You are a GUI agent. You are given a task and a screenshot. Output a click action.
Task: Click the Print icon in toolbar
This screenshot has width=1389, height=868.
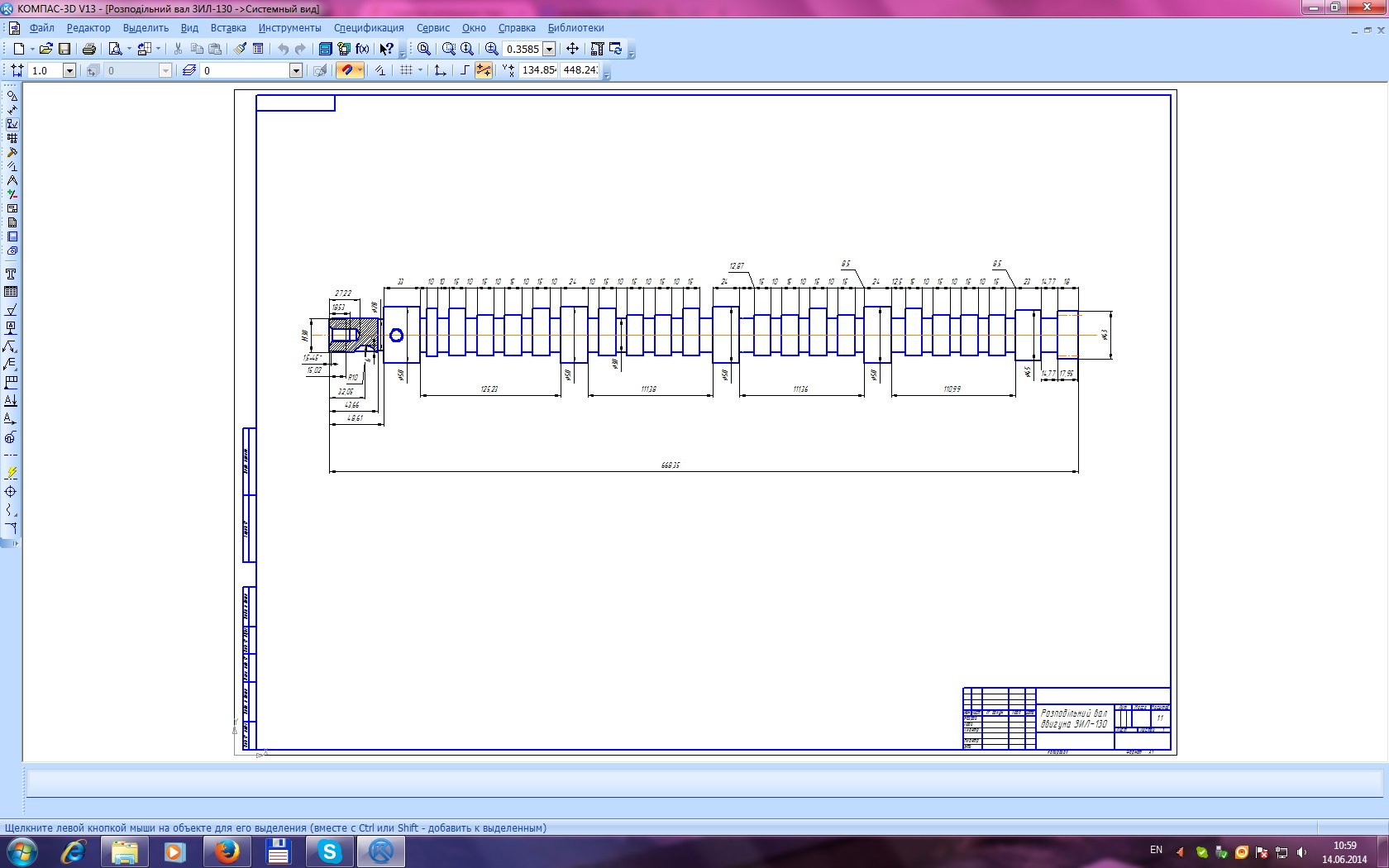[x=89, y=49]
